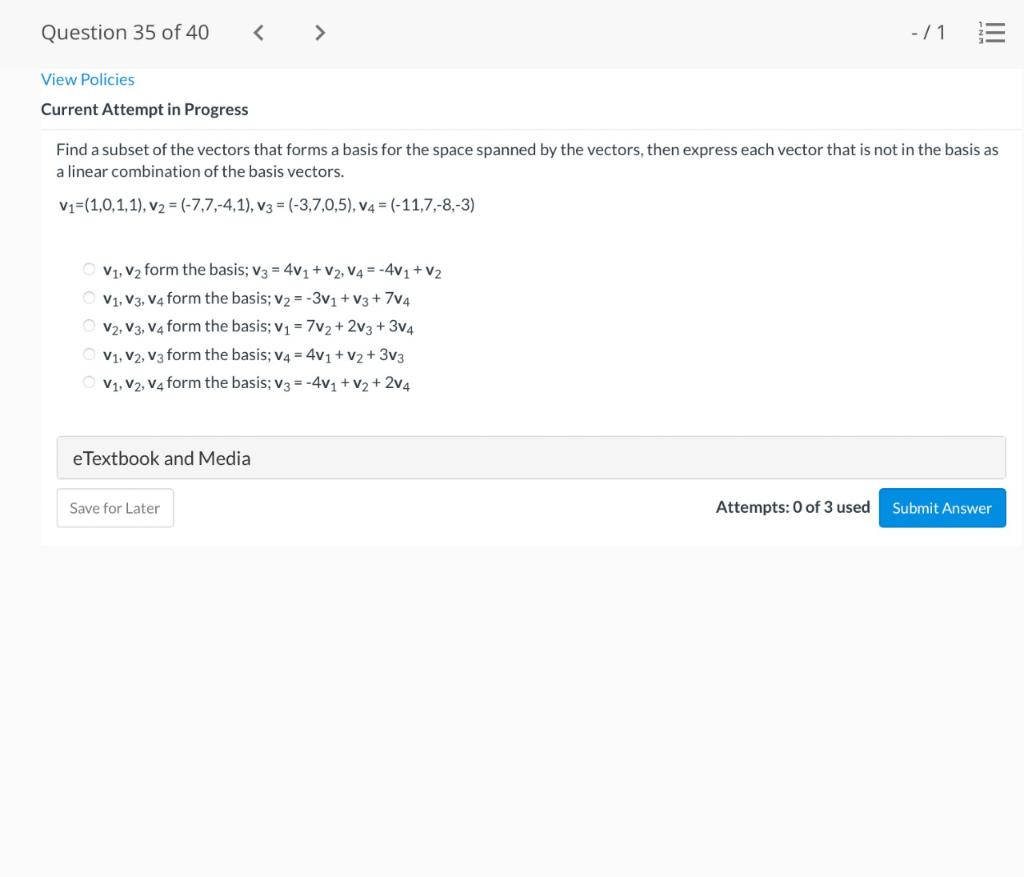Open the question list icon at top right
The image size is (1024, 877).
[991, 32]
